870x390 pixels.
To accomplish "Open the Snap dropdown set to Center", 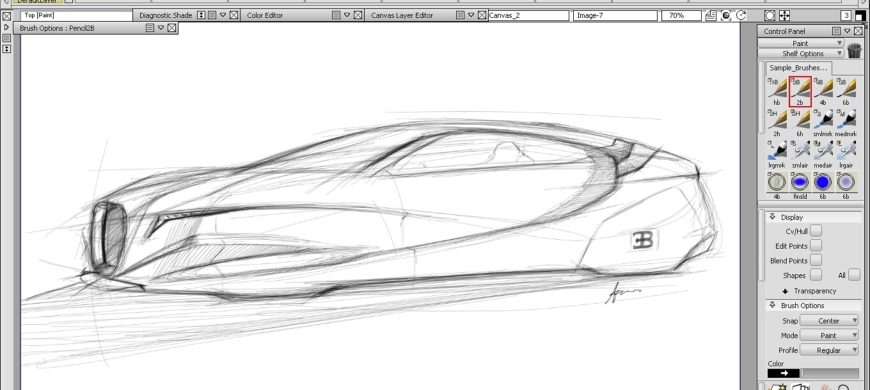I will pos(829,321).
